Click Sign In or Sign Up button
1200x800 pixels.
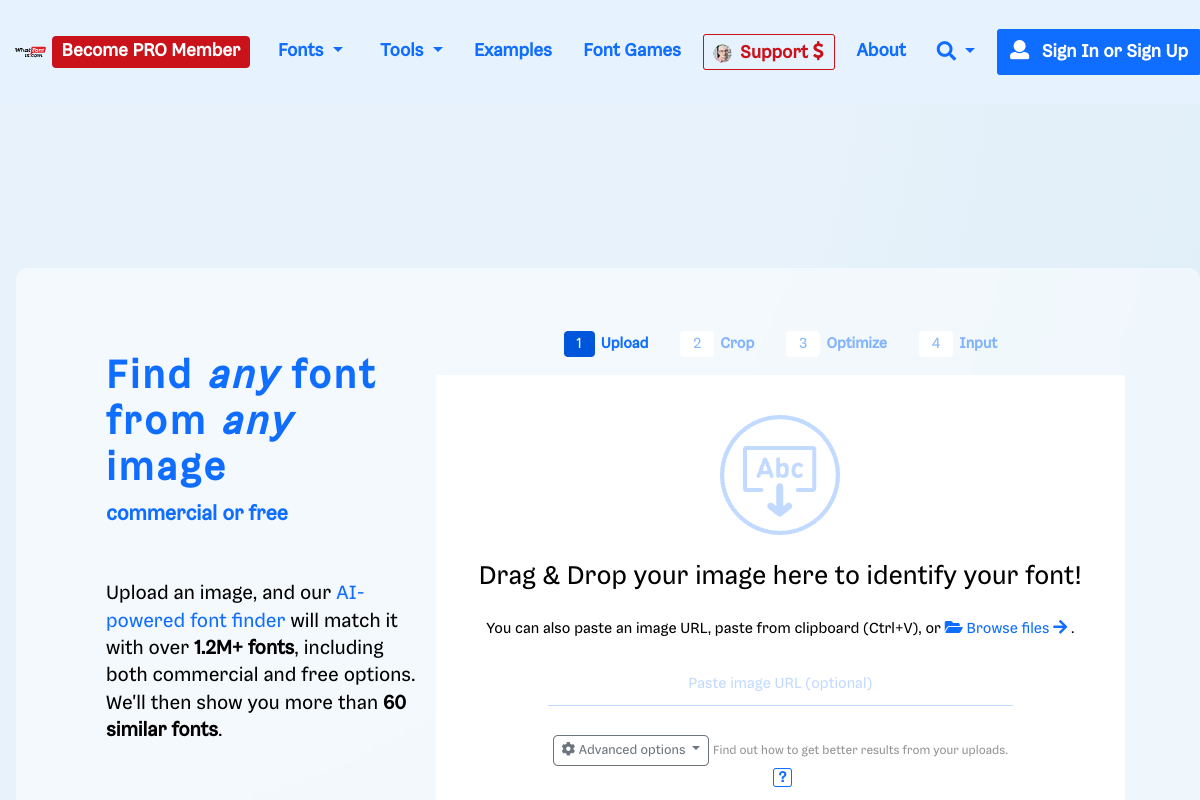click(x=1098, y=51)
